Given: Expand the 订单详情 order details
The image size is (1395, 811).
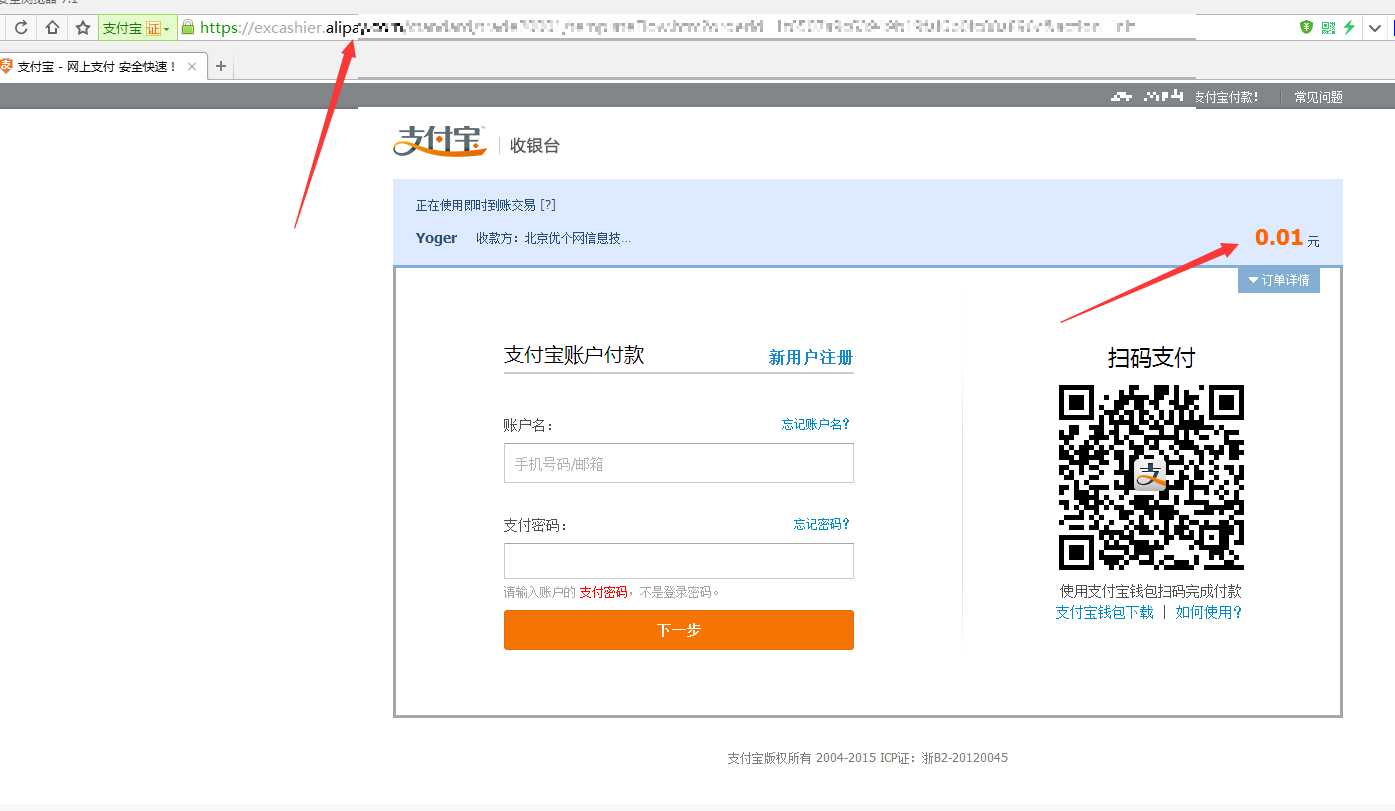Looking at the screenshot, I should point(1279,280).
